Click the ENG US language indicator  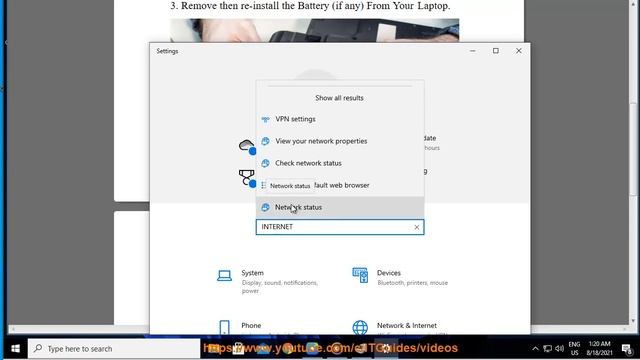[x=574, y=349]
